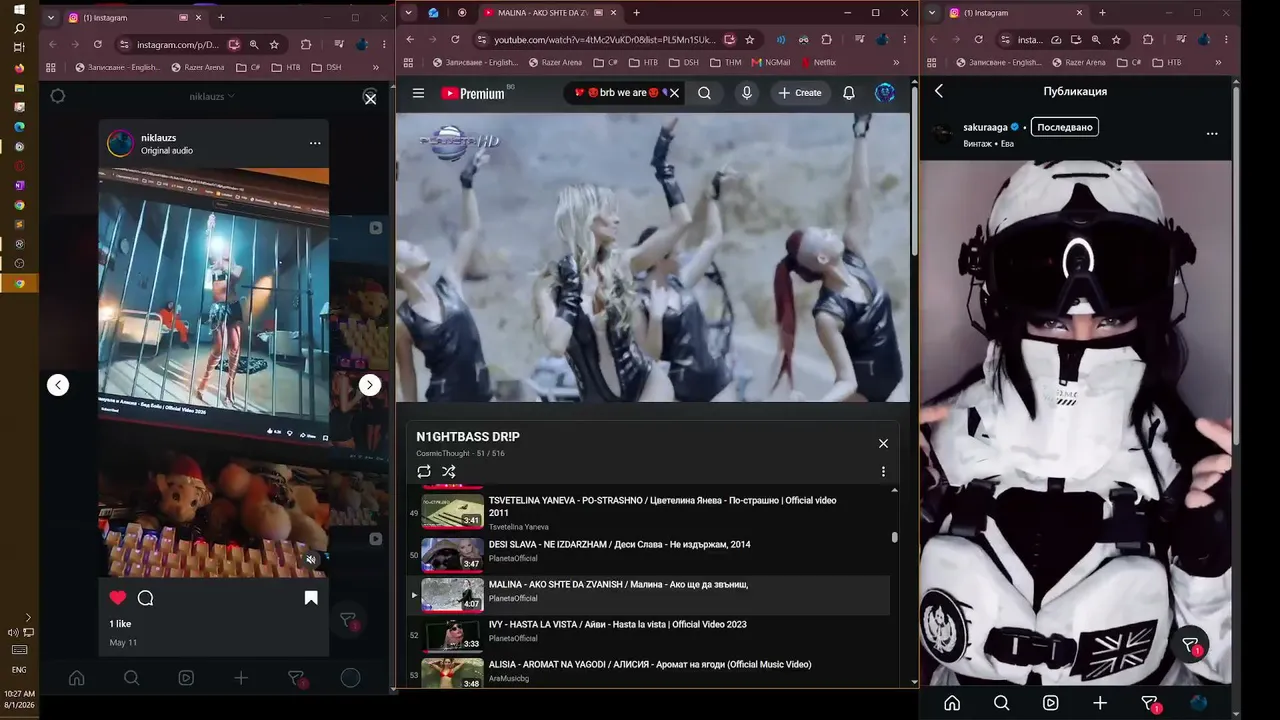Click the CosmicThought playlist owner link
1280x720 pixels.
coord(443,454)
